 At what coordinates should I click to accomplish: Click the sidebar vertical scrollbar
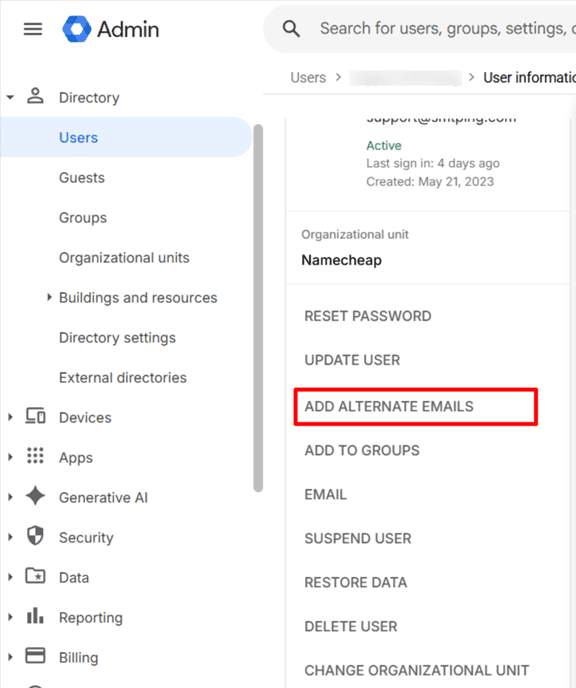point(258,308)
